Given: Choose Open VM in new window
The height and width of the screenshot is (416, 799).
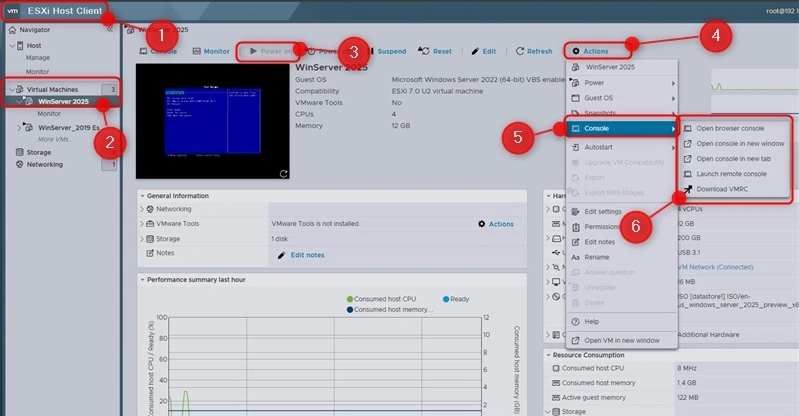Looking at the screenshot, I should coord(622,341).
